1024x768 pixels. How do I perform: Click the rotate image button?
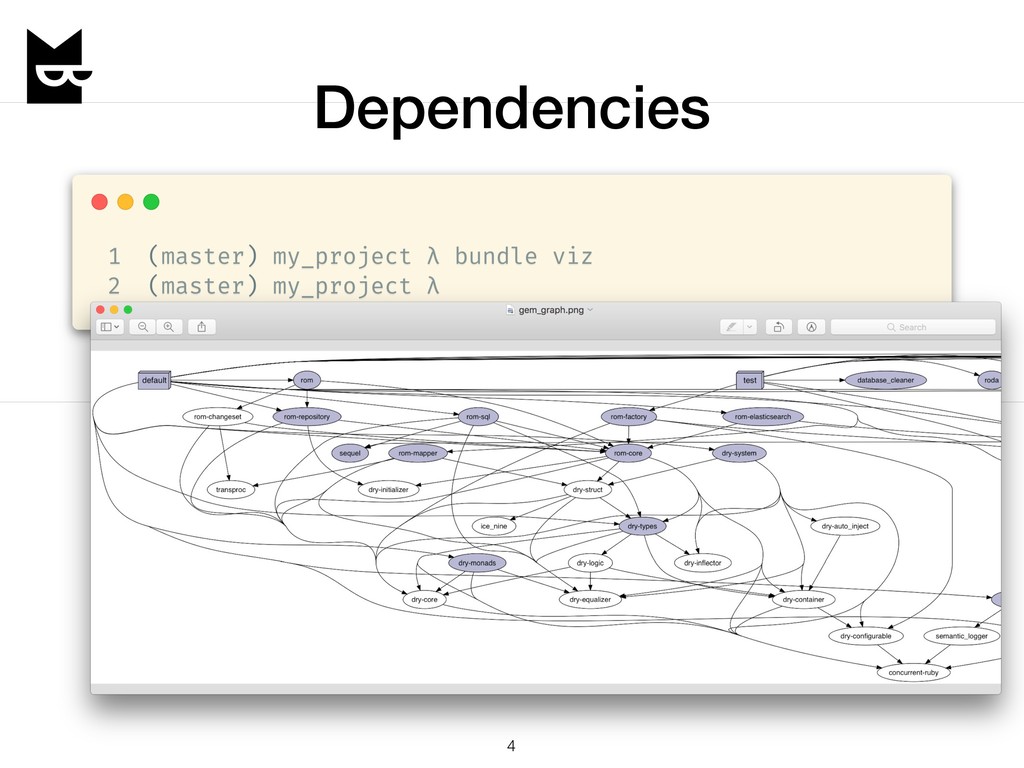778,327
